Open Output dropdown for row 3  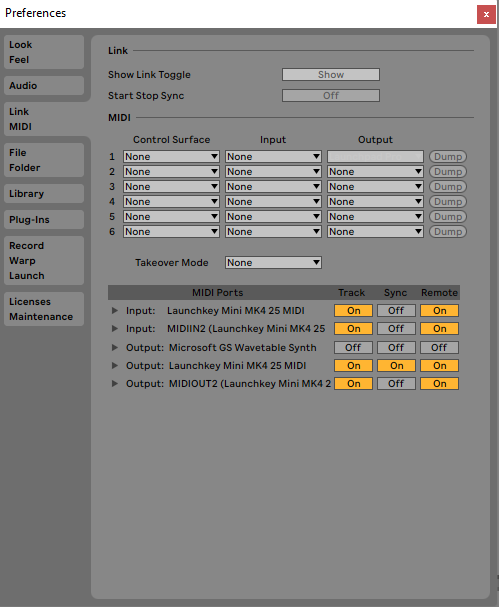click(375, 187)
